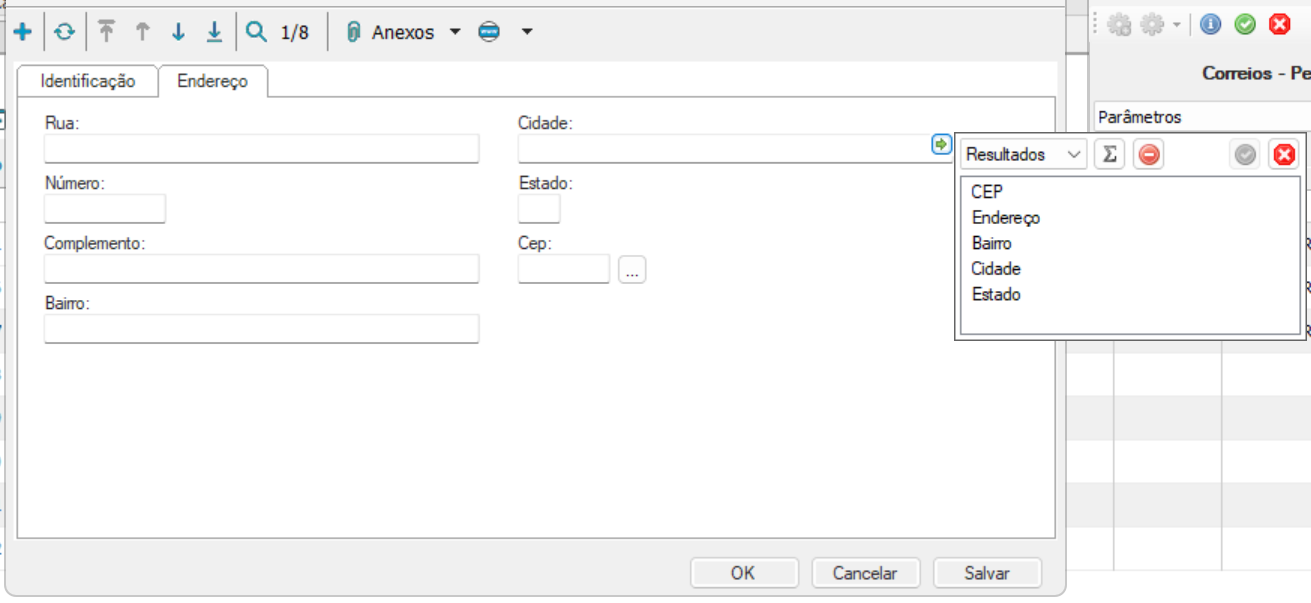Expand the Resultados combo box
This screenshot has width=1311, height=603.
pos(1074,155)
